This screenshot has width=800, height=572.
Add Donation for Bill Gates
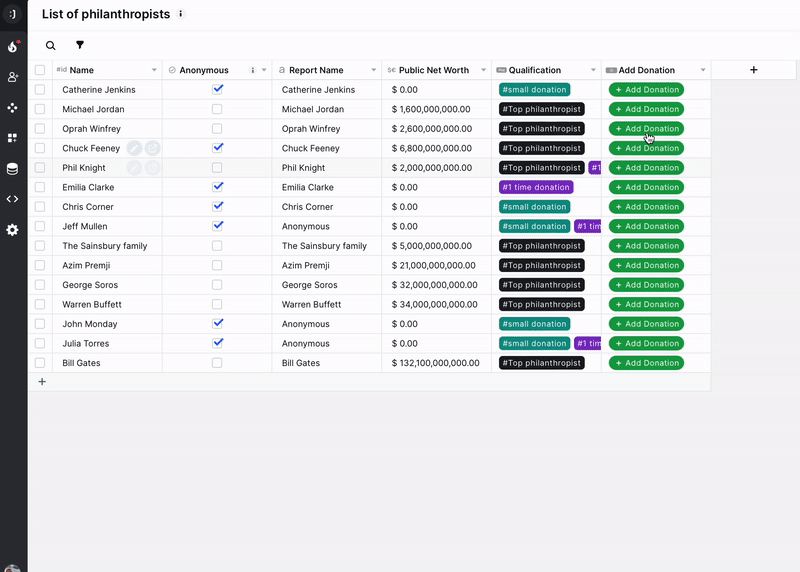[646, 363]
